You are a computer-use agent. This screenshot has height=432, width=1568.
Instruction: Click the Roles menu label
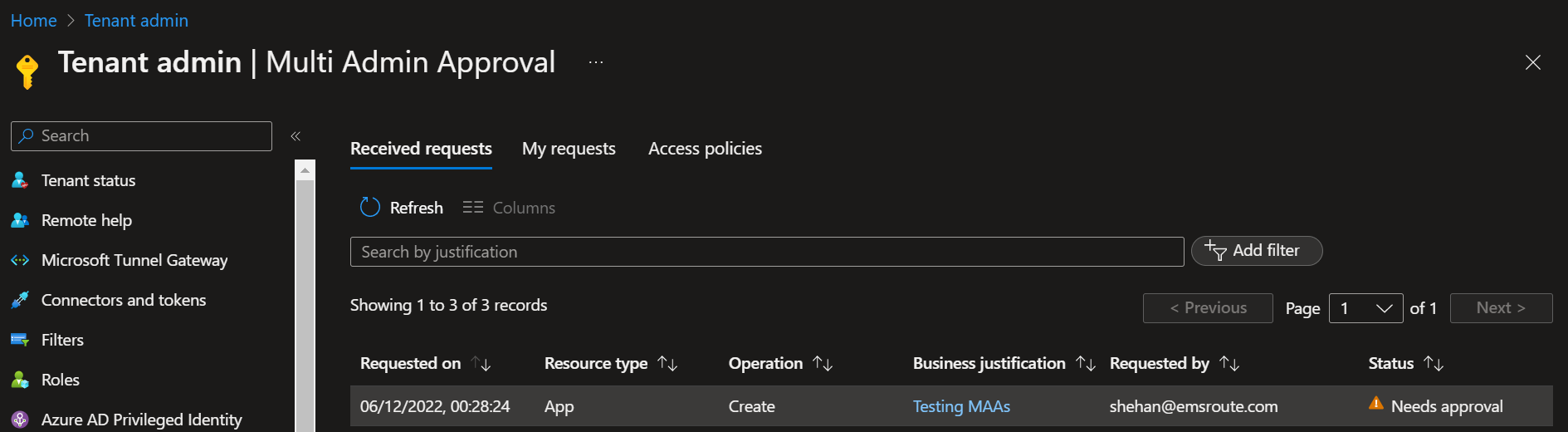(61, 380)
